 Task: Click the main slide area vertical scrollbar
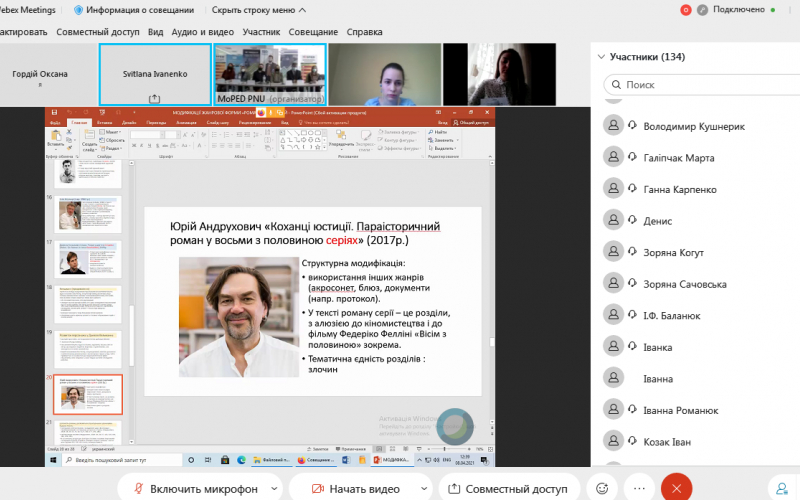click(x=492, y=342)
